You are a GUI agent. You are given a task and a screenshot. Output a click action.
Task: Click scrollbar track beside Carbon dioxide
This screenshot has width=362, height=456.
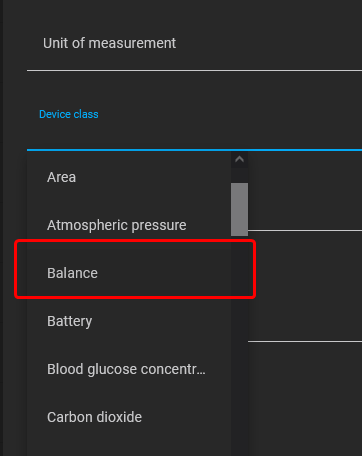[239, 417]
